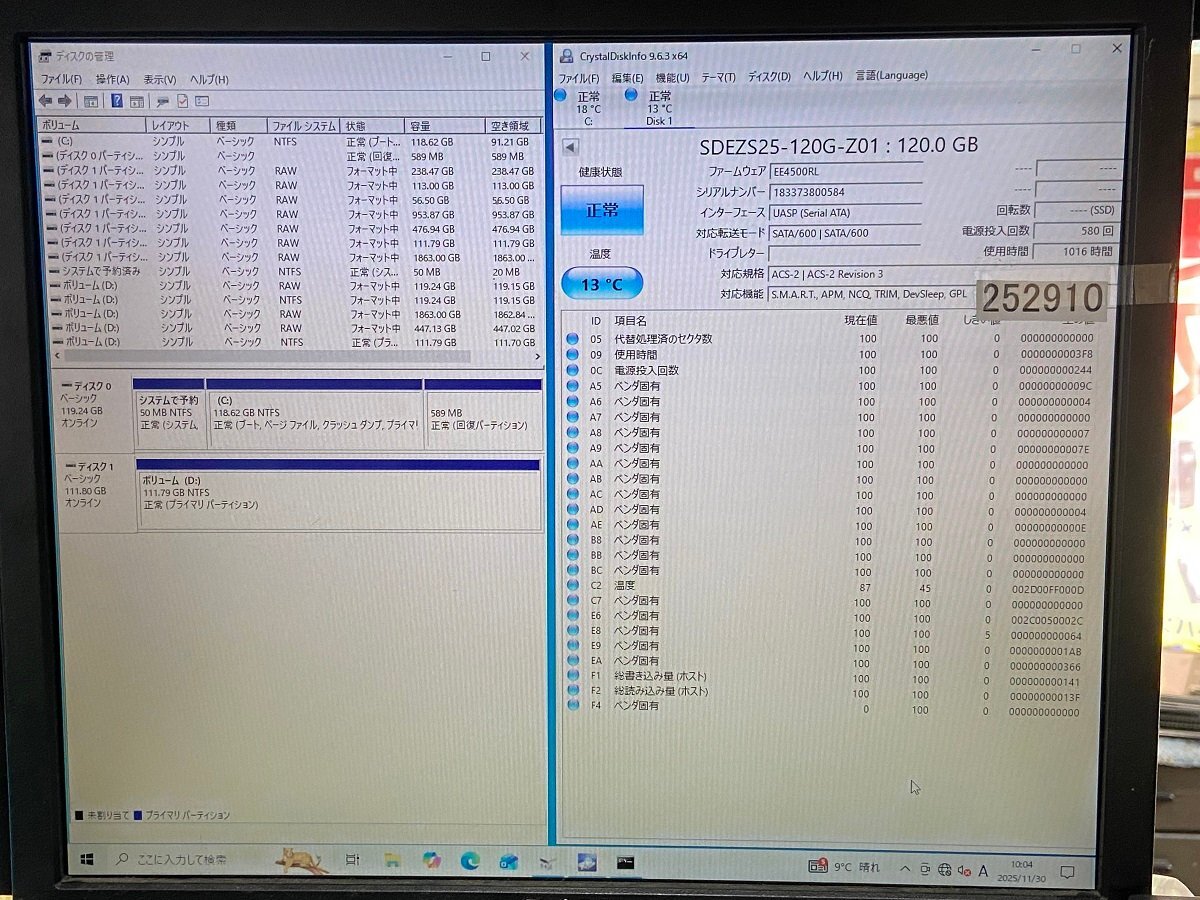Open File Explorer from the taskbar
1200x900 pixels.
tap(392, 860)
